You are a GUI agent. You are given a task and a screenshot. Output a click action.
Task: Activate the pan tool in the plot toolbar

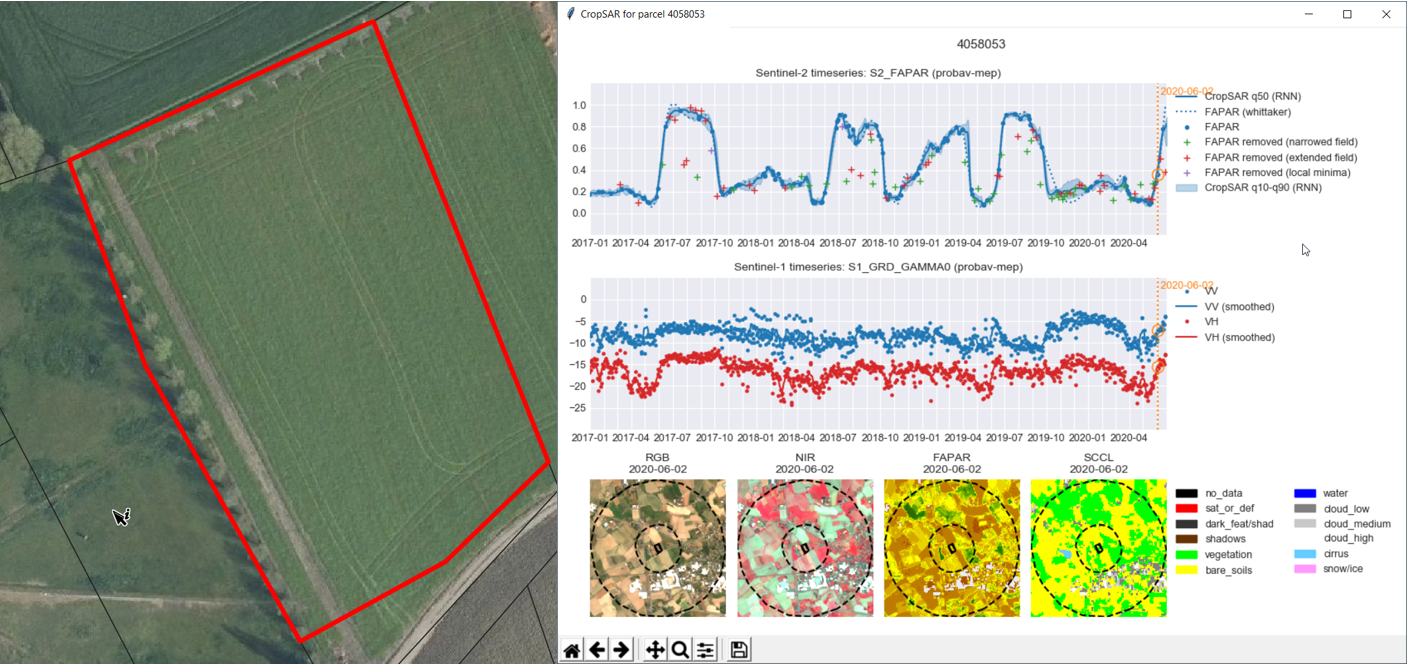[654, 649]
